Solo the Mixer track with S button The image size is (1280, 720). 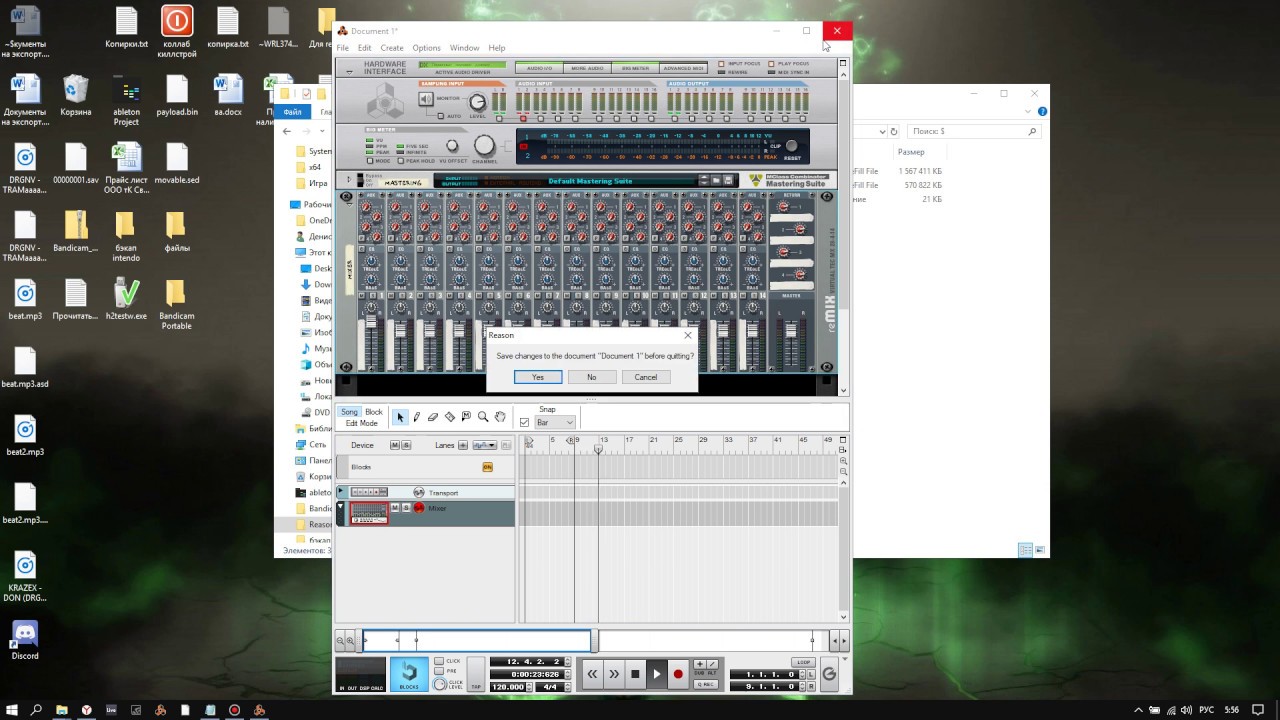click(406, 508)
